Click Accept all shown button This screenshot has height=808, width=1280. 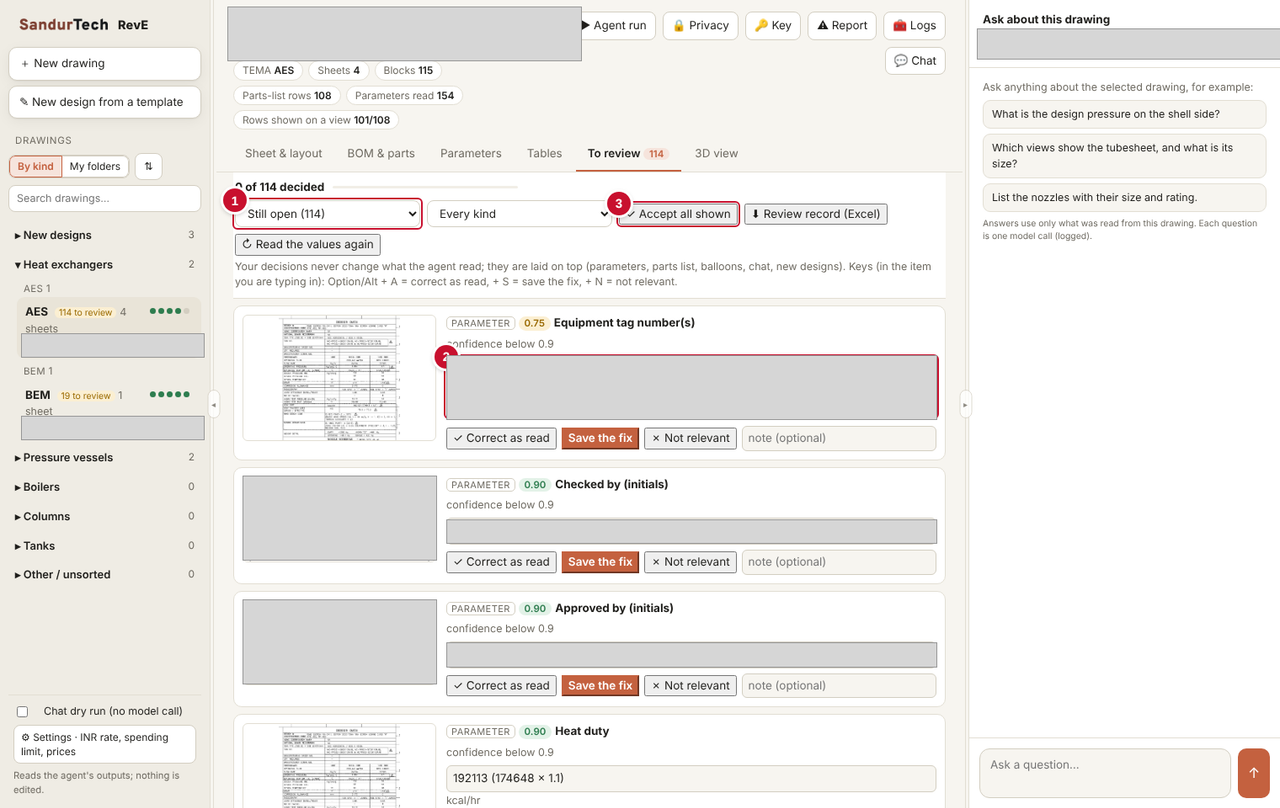click(x=679, y=214)
